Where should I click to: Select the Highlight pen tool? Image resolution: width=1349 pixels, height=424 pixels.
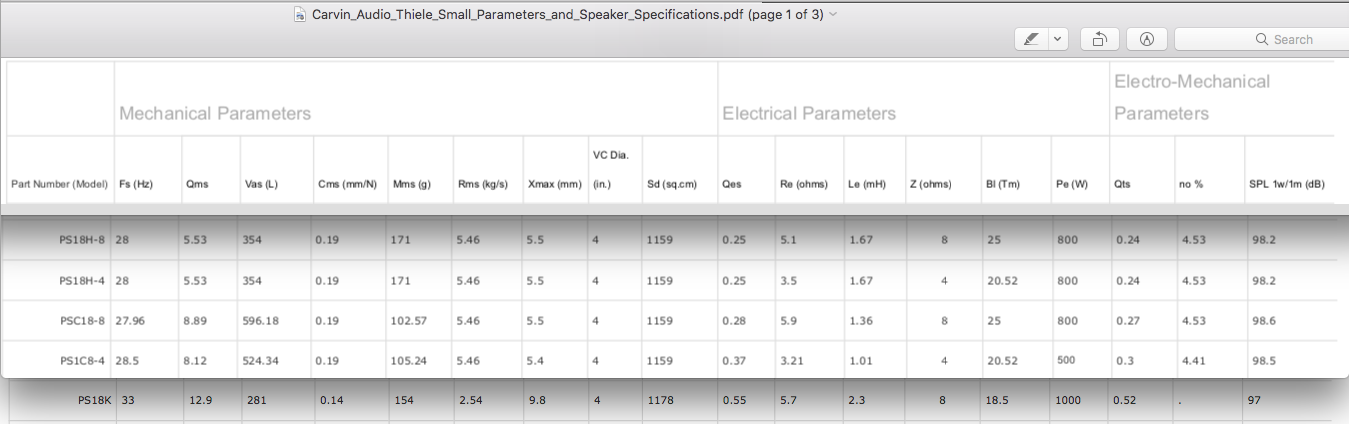pos(1031,39)
